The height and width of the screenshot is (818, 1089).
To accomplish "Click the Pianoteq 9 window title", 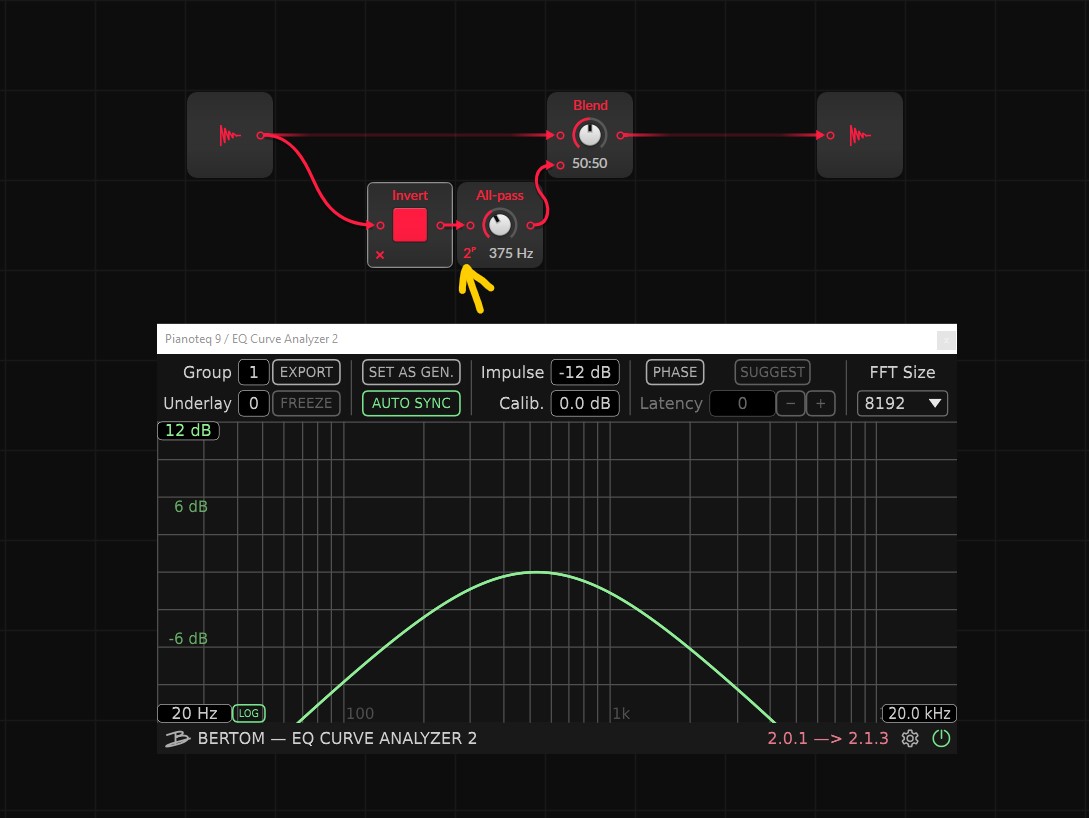I will [x=251, y=339].
